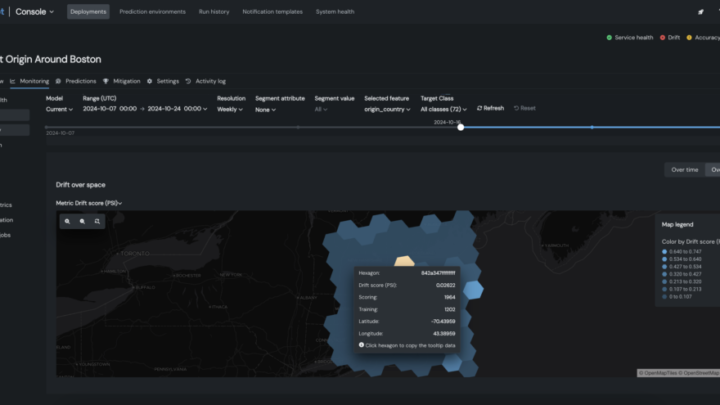This screenshot has width=720, height=405.
Task: Click the Training value 1202
Action: tap(450, 309)
